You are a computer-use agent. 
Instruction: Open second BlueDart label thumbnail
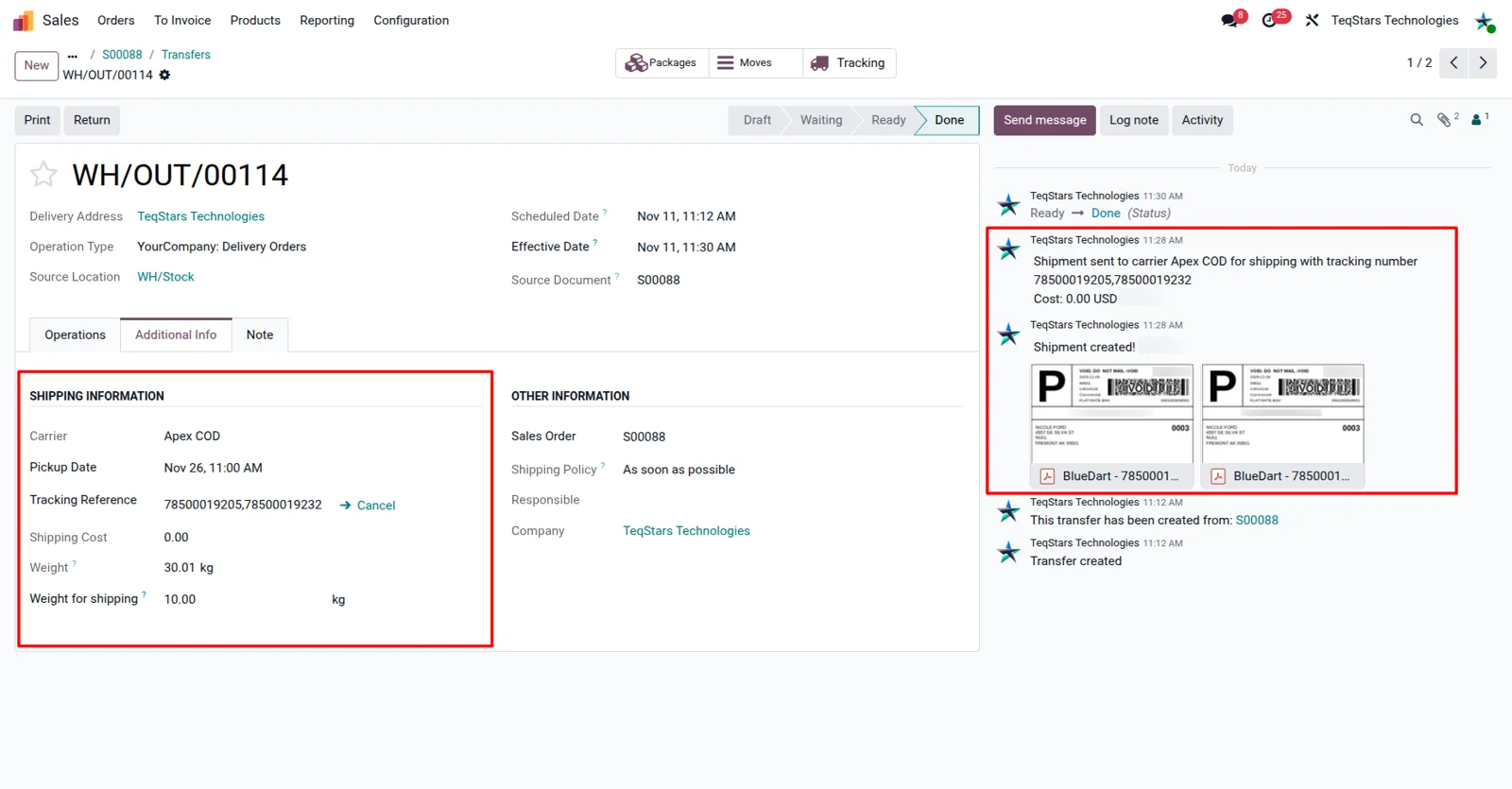[1283, 414]
